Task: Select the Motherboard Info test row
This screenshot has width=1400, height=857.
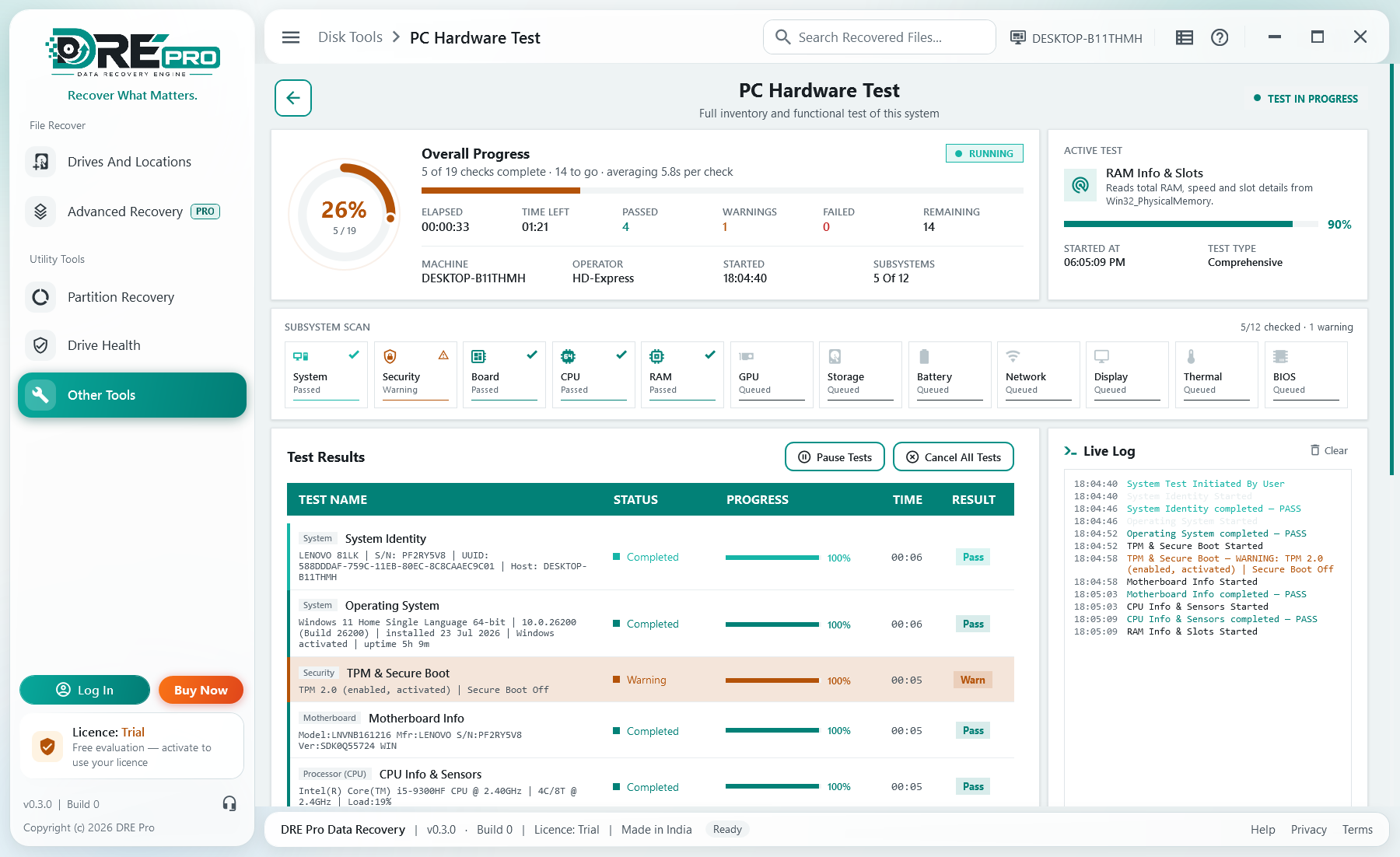Action: coord(651,730)
